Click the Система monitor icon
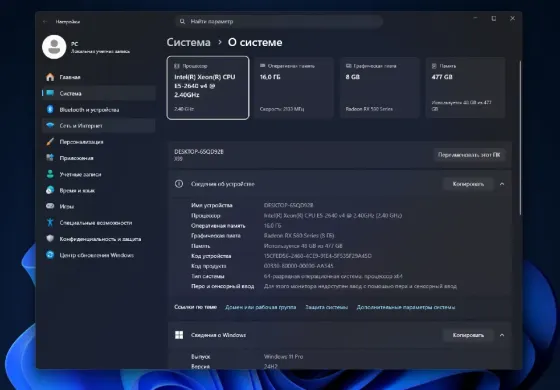560x390 pixels. pyautogui.click(x=50, y=93)
